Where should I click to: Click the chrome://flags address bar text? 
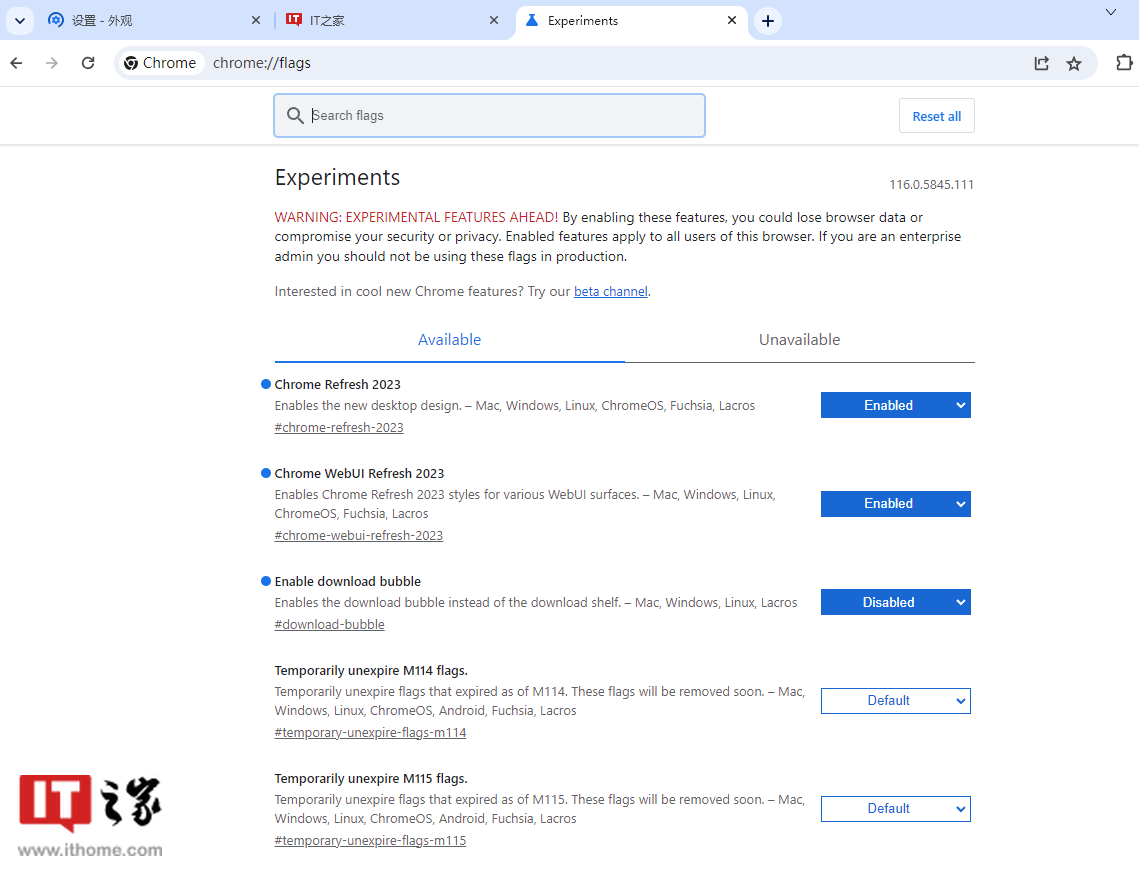[x=262, y=63]
